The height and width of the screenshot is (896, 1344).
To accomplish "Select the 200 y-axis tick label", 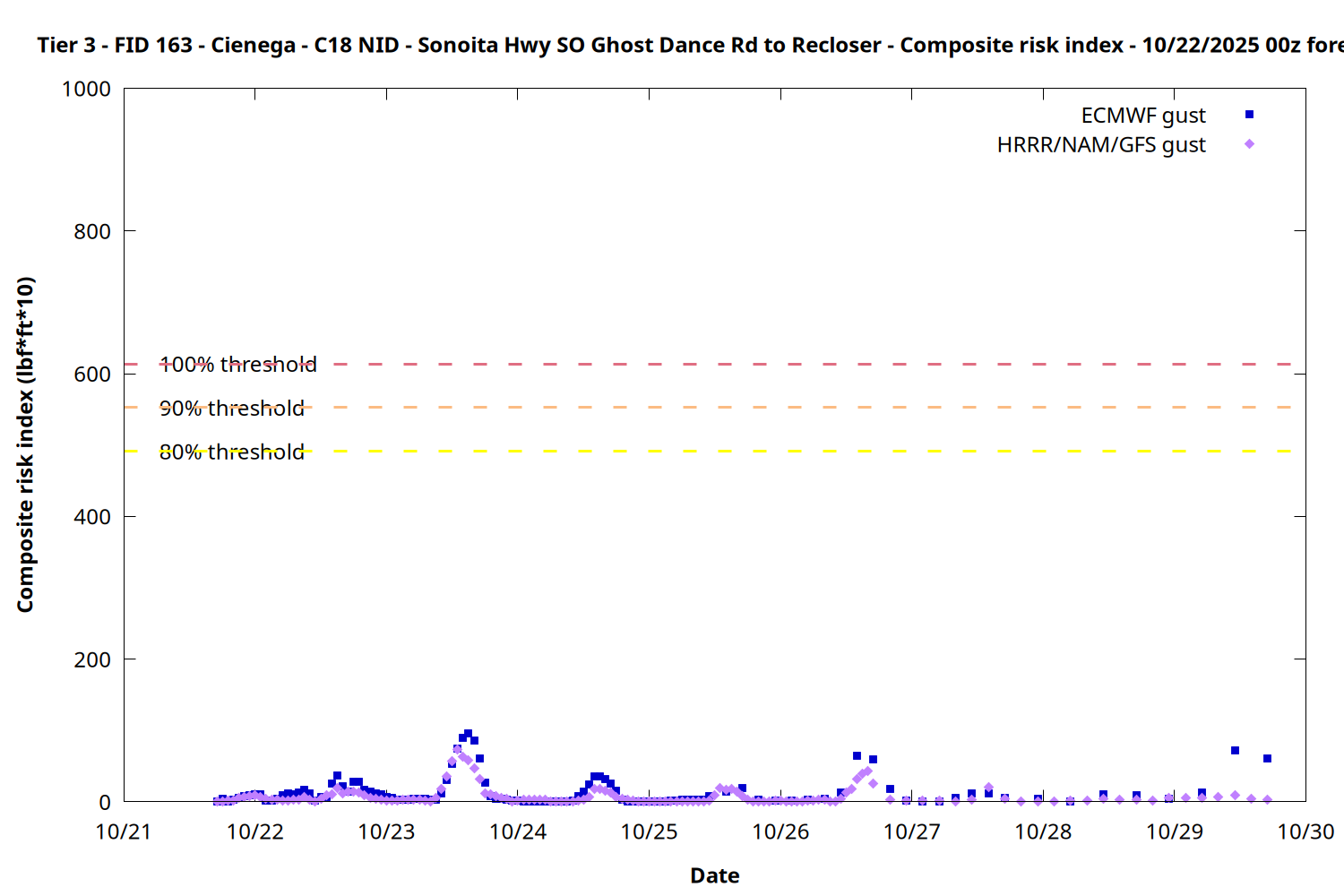I will tap(92, 660).
